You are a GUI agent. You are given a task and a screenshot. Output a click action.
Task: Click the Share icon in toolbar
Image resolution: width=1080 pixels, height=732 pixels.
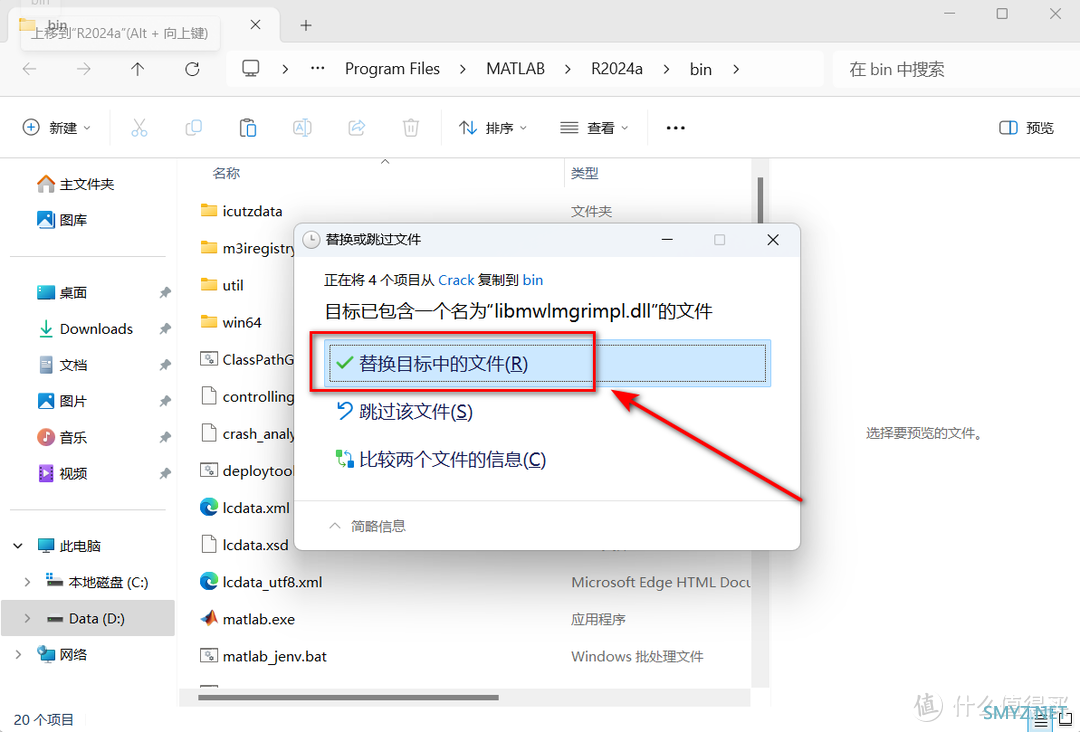point(357,127)
